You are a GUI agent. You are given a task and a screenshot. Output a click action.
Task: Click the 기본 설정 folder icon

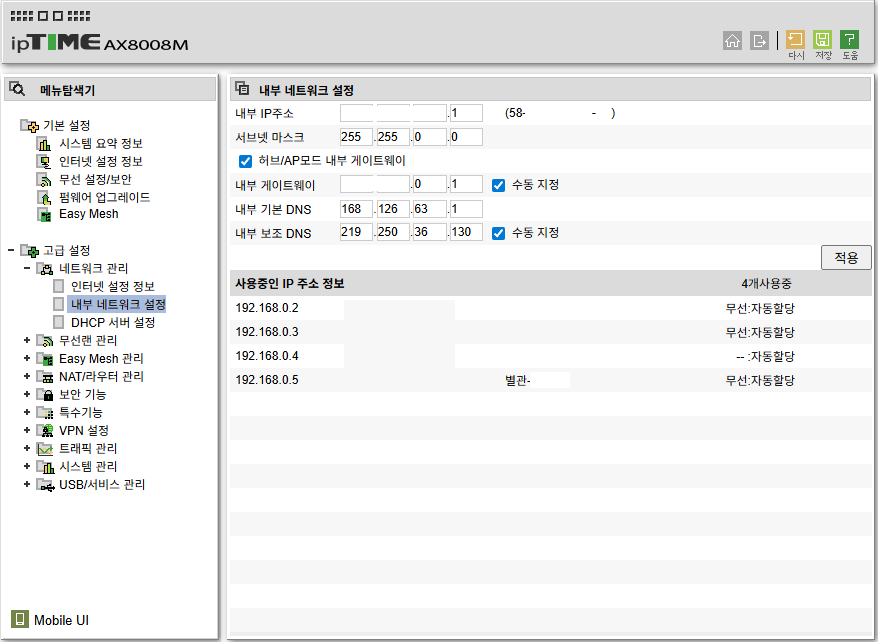click(30, 125)
